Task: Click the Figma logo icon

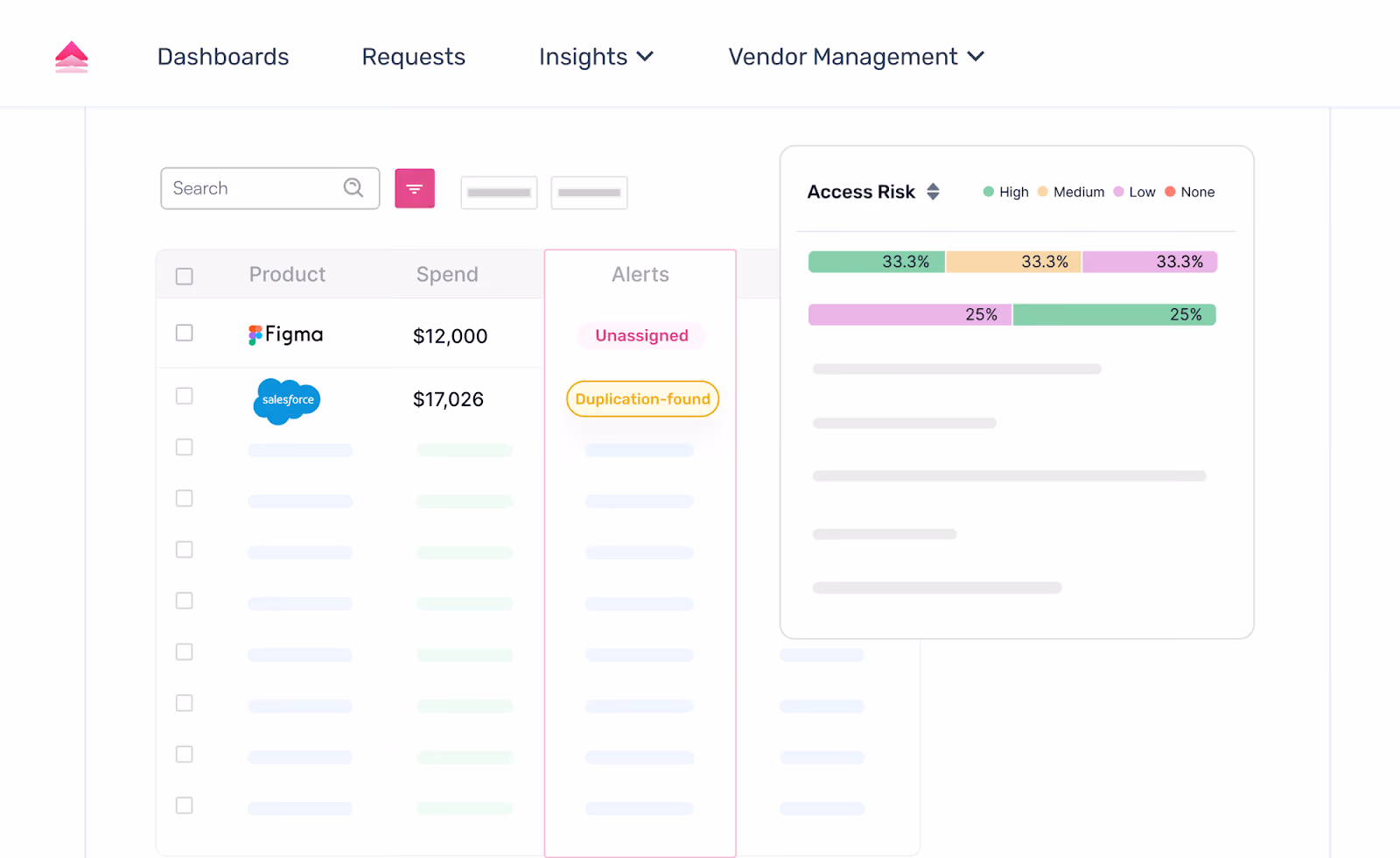Action: [255, 335]
